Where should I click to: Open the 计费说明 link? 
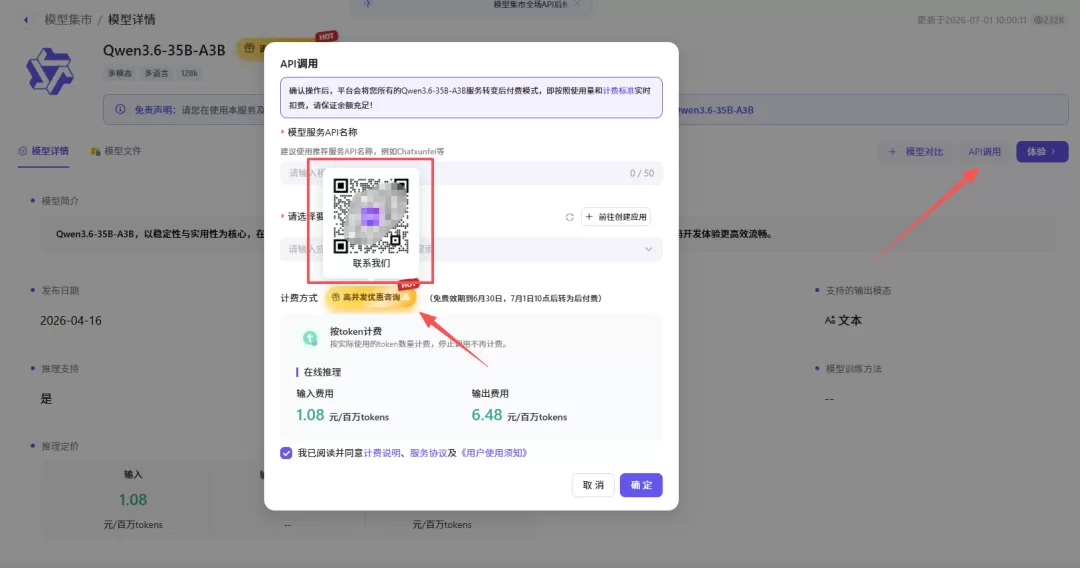coord(382,453)
